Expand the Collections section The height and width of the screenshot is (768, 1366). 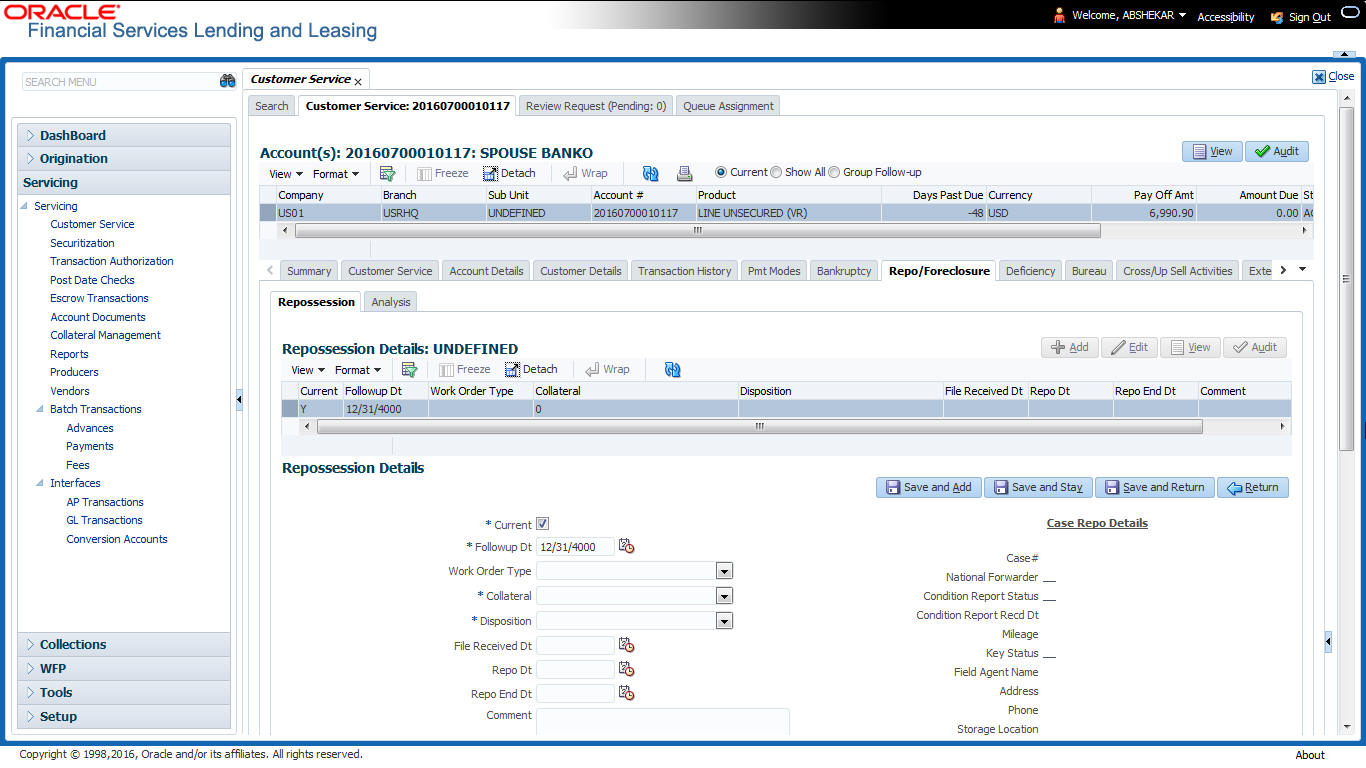click(31, 644)
